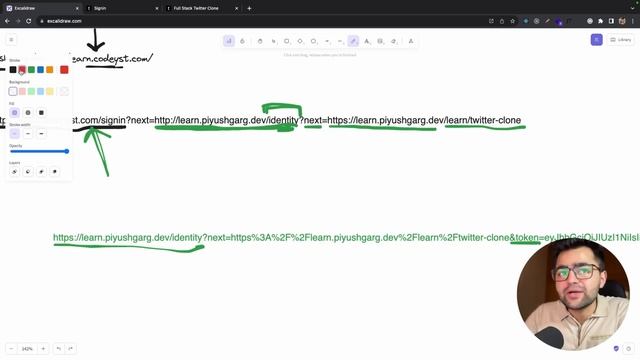Select the Rectangle shape tool
The width and height of the screenshot is (640, 360).
click(x=287, y=41)
